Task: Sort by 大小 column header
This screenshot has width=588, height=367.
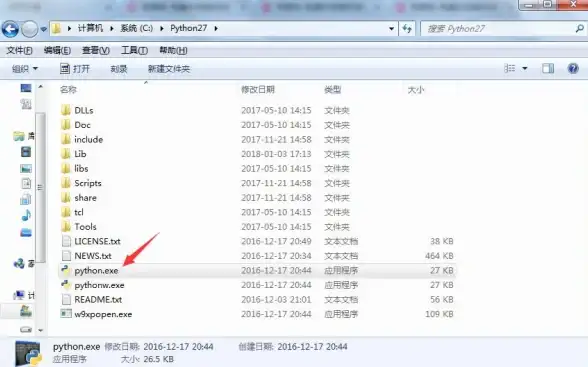Action: [x=416, y=90]
